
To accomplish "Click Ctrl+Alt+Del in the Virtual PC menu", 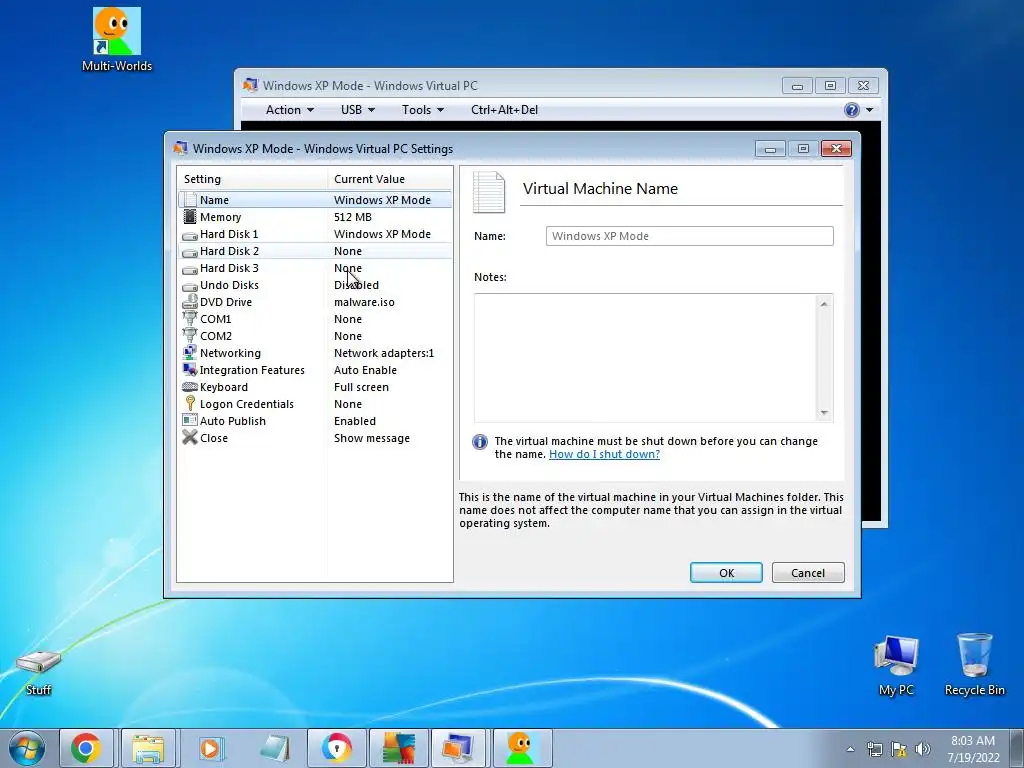I will click(504, 110).
